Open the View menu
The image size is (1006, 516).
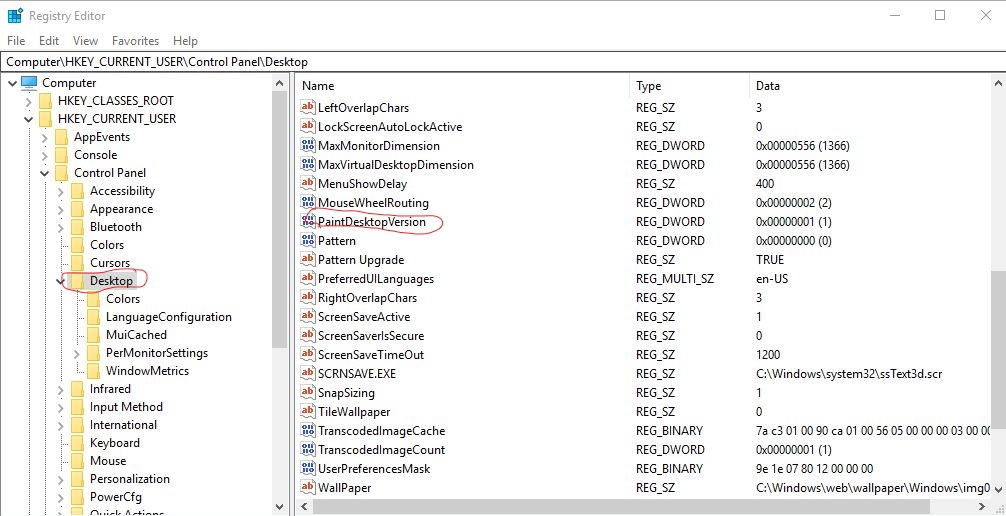pyautogui.click(x=85, y=40)
